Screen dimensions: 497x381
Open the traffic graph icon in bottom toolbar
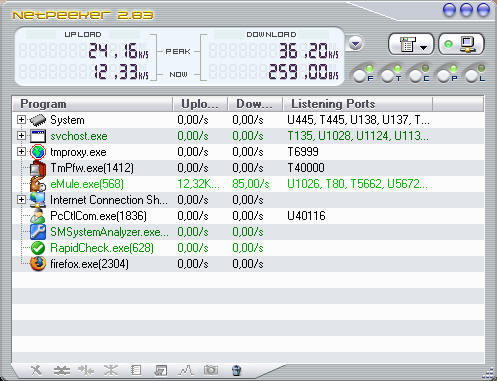click(x=186, y=370)
